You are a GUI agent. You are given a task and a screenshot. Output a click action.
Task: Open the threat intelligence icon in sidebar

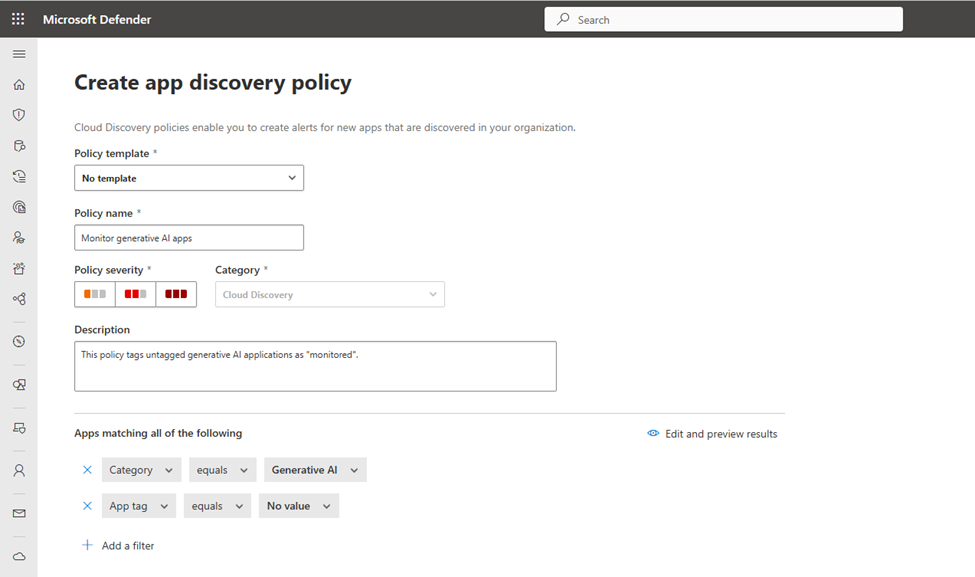[19, 207]
